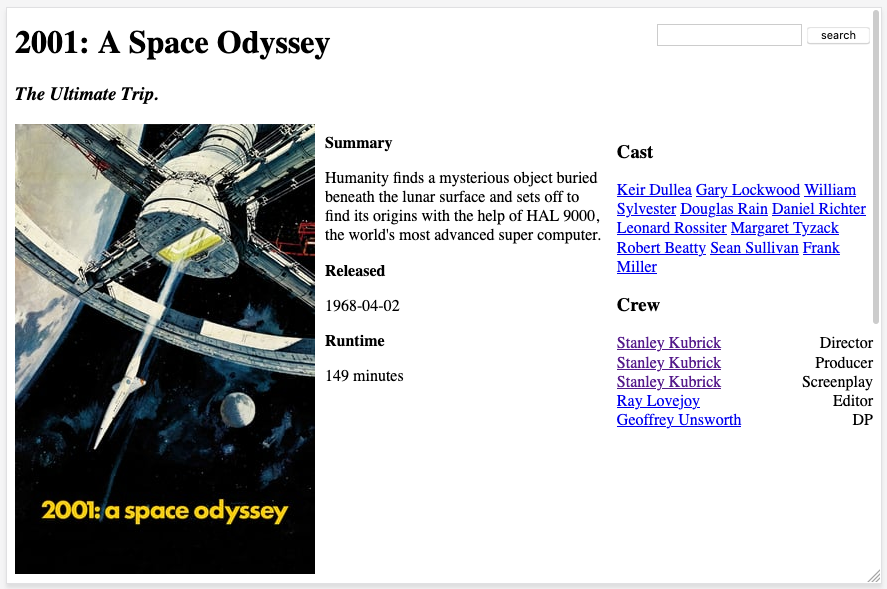This screenshot has width=887, height=589.
Task: Click the "Producer" role label
Action: tap(843, 363)
